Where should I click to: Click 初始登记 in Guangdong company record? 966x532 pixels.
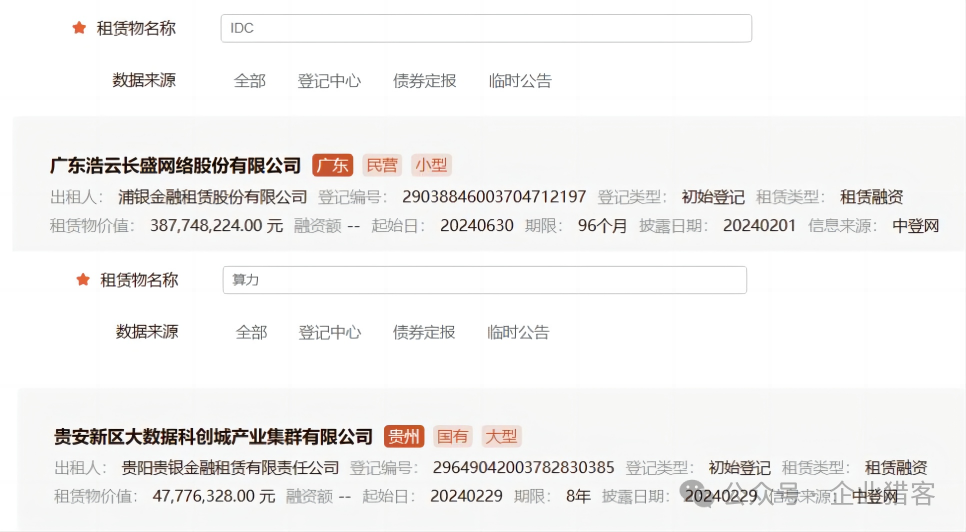[x=713, y=197]
